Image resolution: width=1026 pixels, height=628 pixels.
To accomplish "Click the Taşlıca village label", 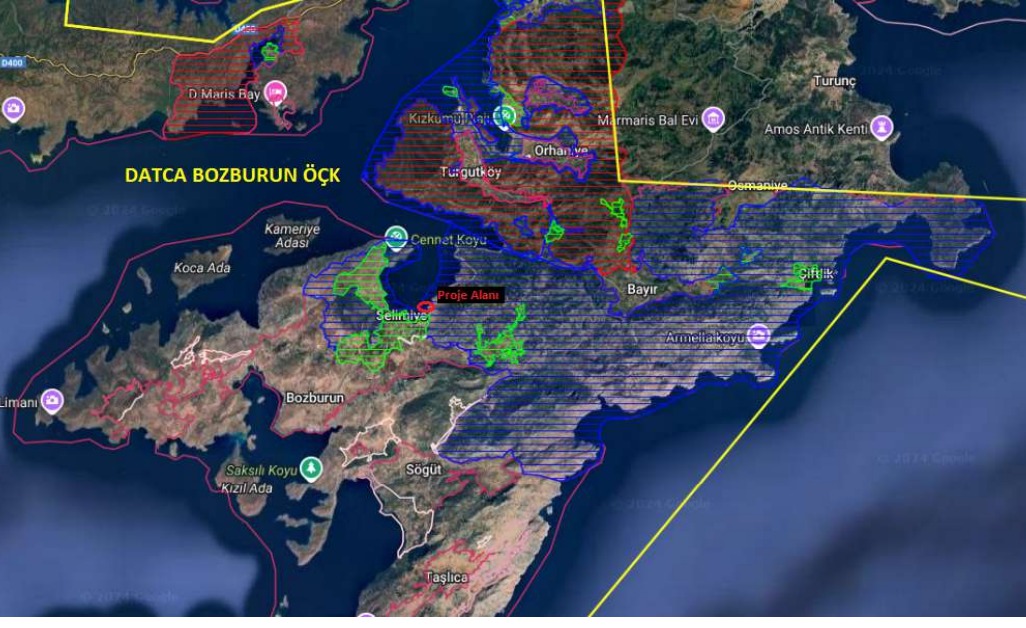I will coord(447,577).
